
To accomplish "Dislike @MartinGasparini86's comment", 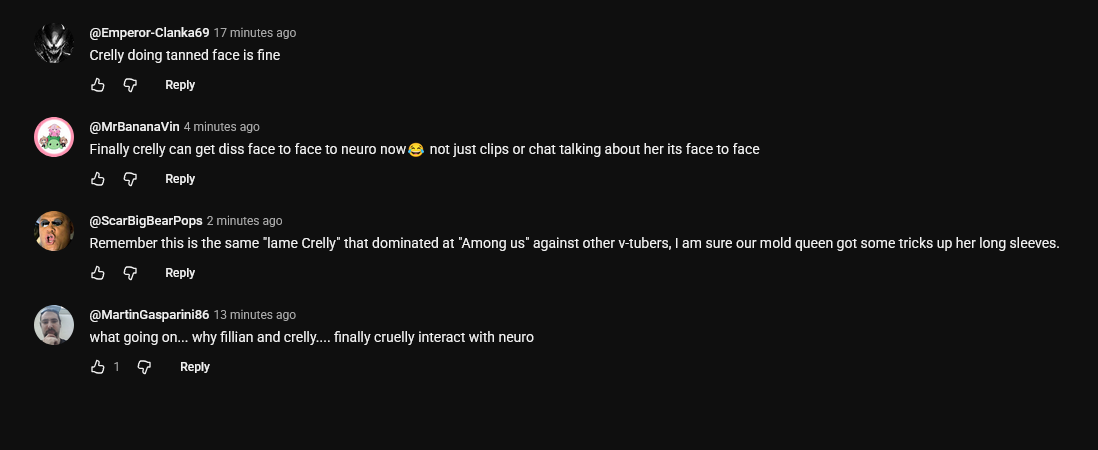I will [x=144, y=367].
